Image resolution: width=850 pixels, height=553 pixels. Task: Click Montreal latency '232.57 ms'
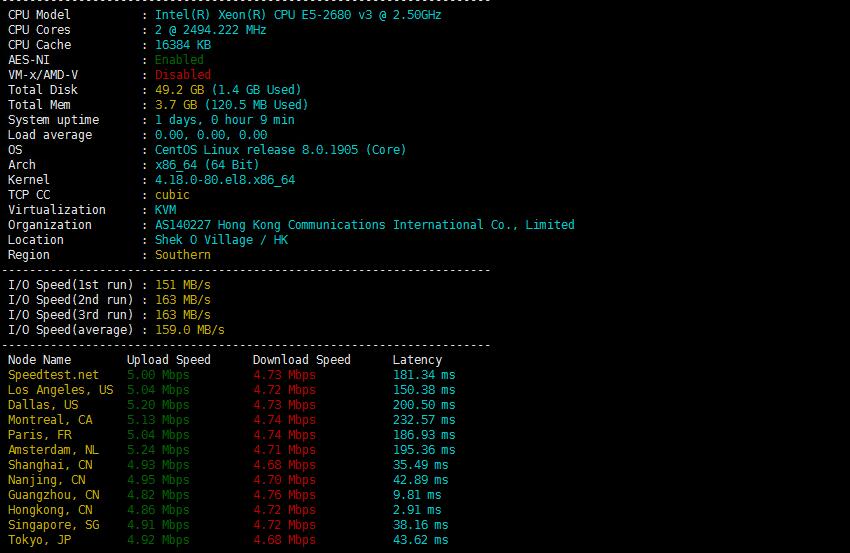coord(424,420)
